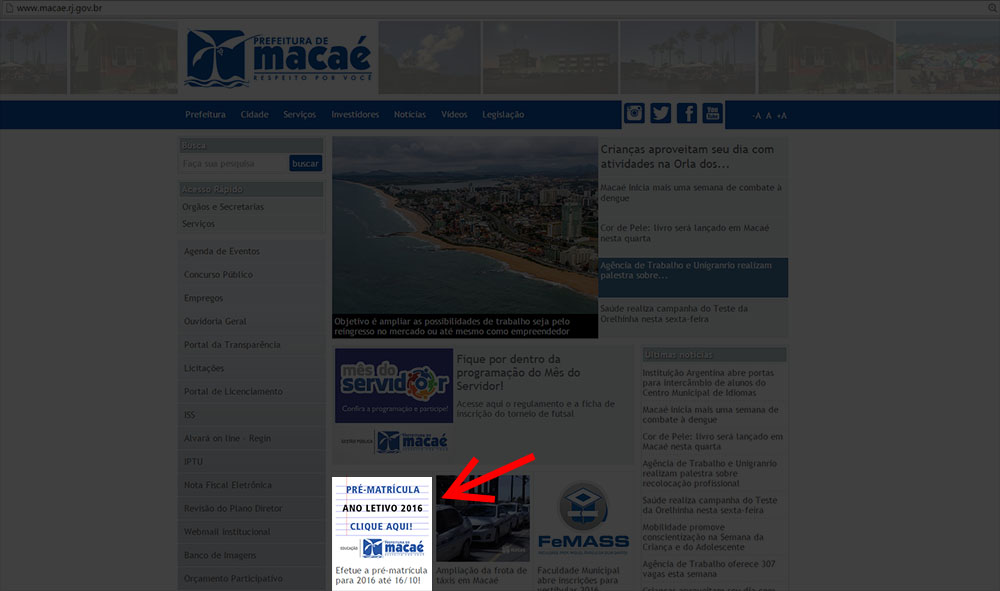This screenshot has width=1000, height=591.
Task: Click the Prefeitura de Macaé logo
Action: 278,59
